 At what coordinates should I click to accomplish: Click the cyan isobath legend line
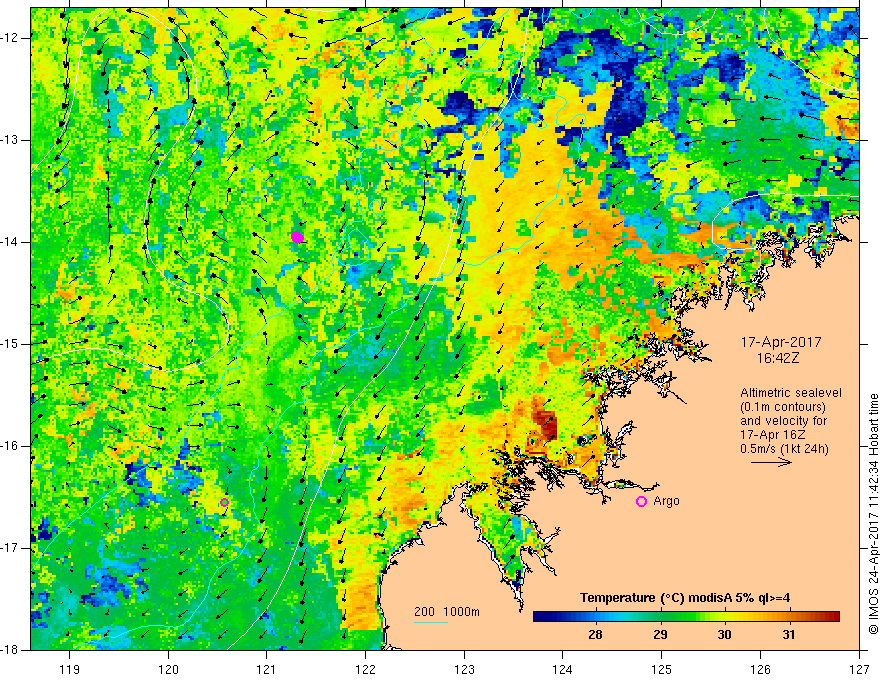point(430,622)
